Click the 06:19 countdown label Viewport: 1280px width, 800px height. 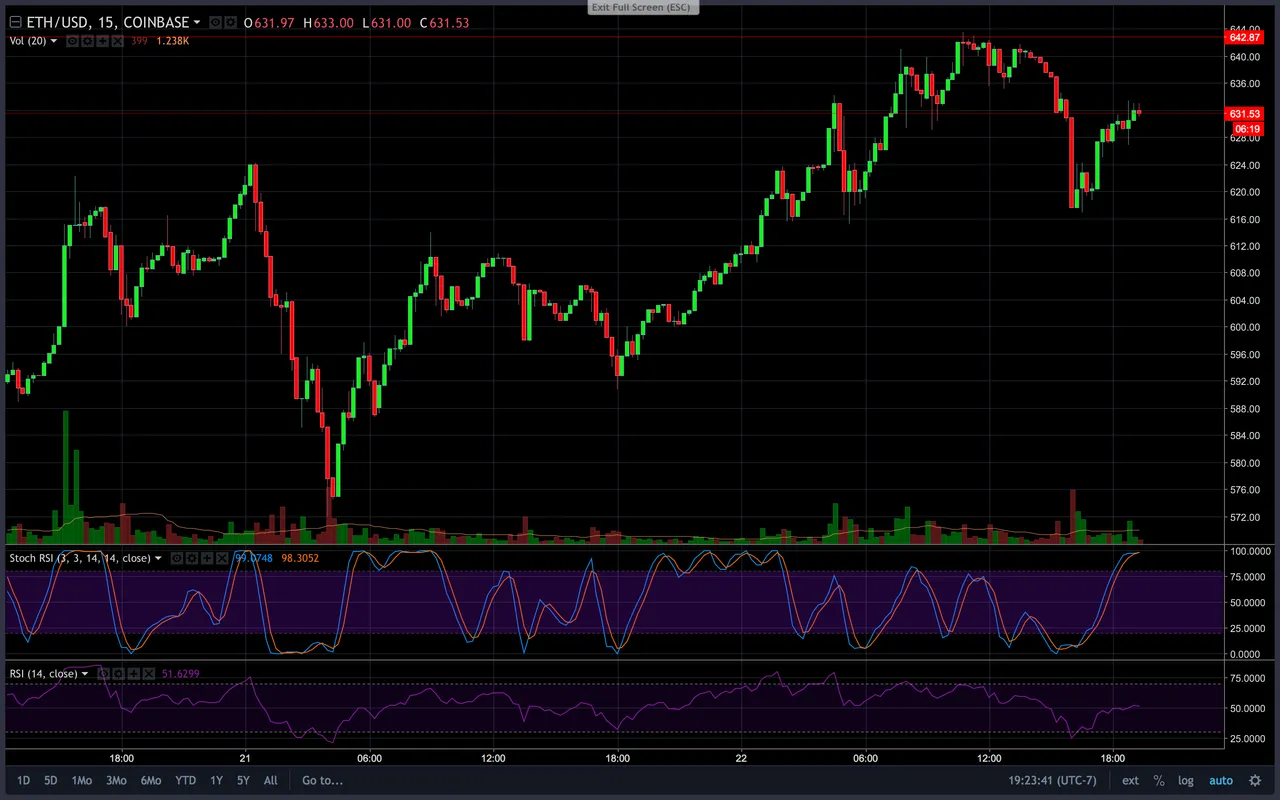[1246, 129]
